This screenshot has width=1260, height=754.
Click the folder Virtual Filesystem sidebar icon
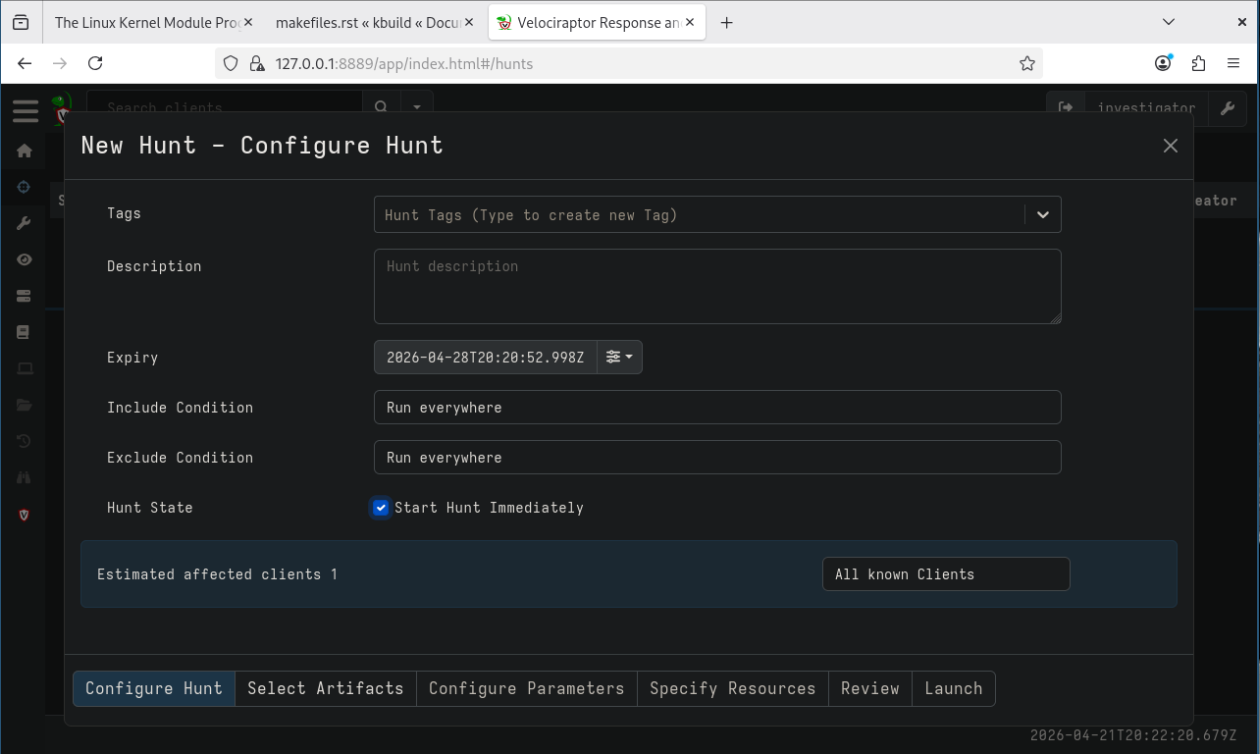pos(25,405)
